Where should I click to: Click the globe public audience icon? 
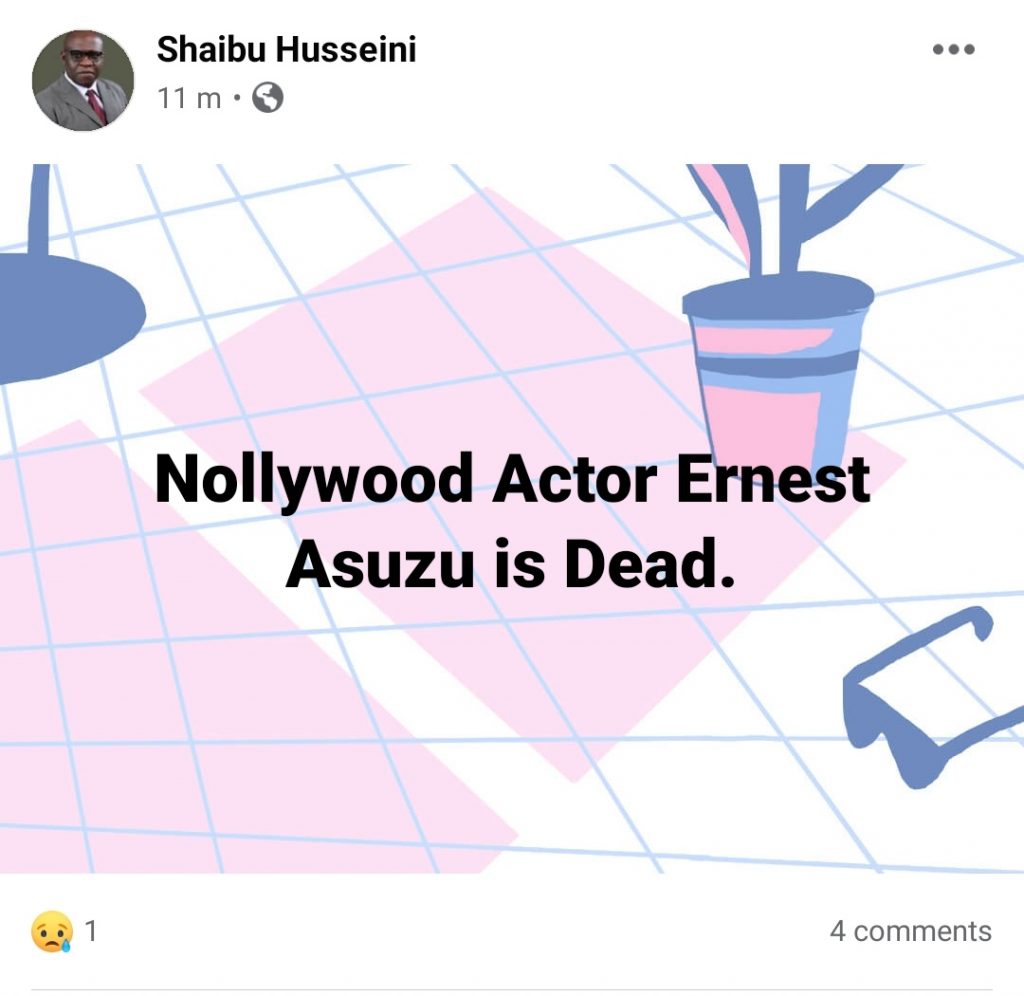(267, 98)
